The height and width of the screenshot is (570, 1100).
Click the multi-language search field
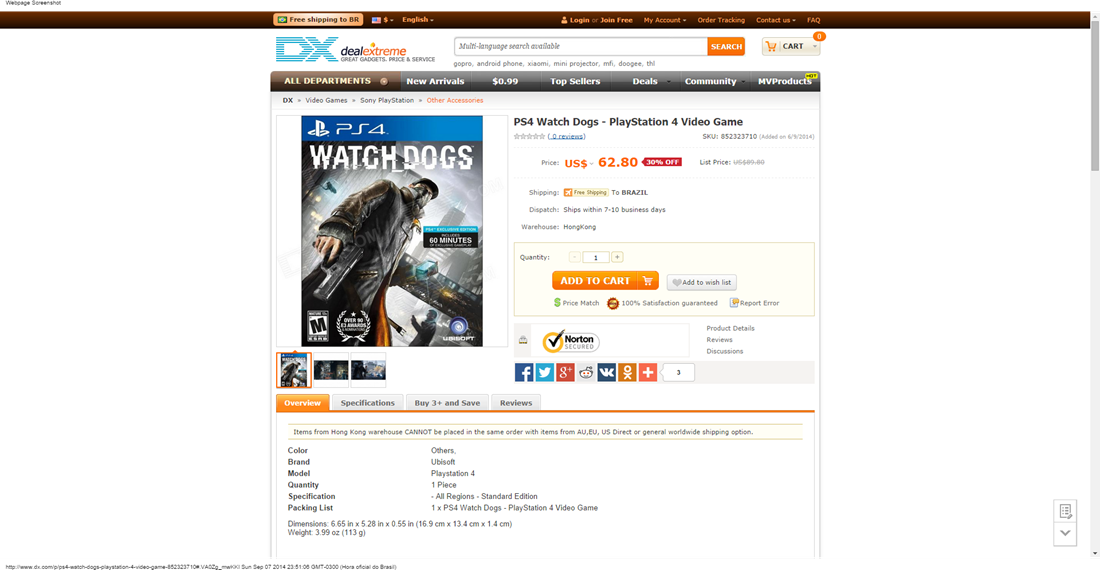click(x=581, y=46)
